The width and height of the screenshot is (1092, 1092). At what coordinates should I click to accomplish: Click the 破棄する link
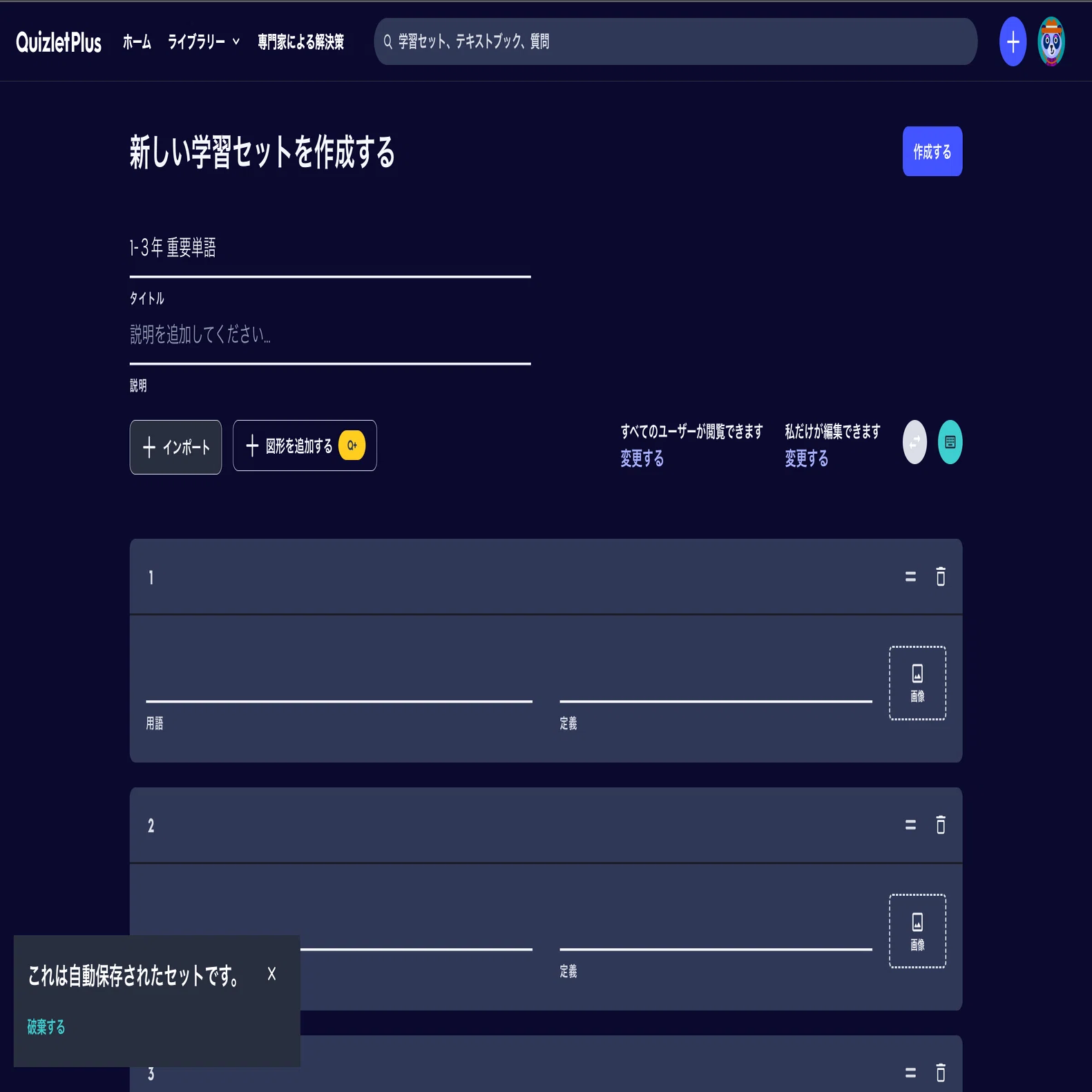tap(46, 1027)
